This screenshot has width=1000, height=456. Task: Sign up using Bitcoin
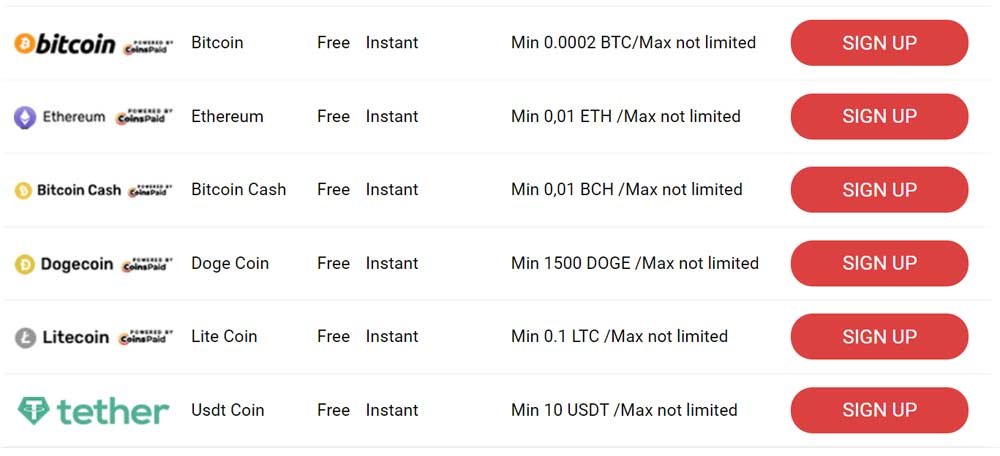pyautogui.click(x=879, y=43)
